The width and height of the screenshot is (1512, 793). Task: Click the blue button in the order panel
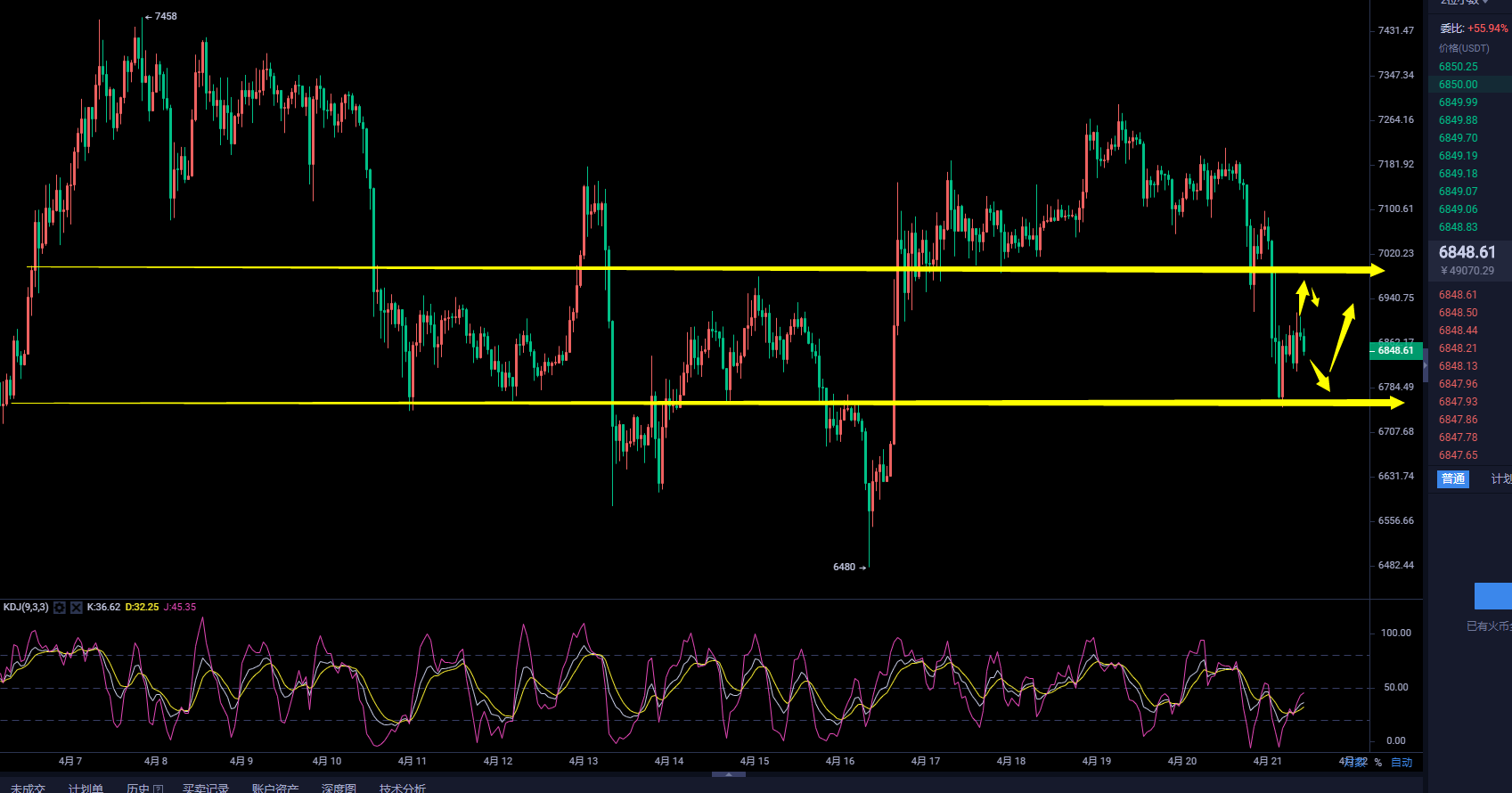pos(1493,596)
